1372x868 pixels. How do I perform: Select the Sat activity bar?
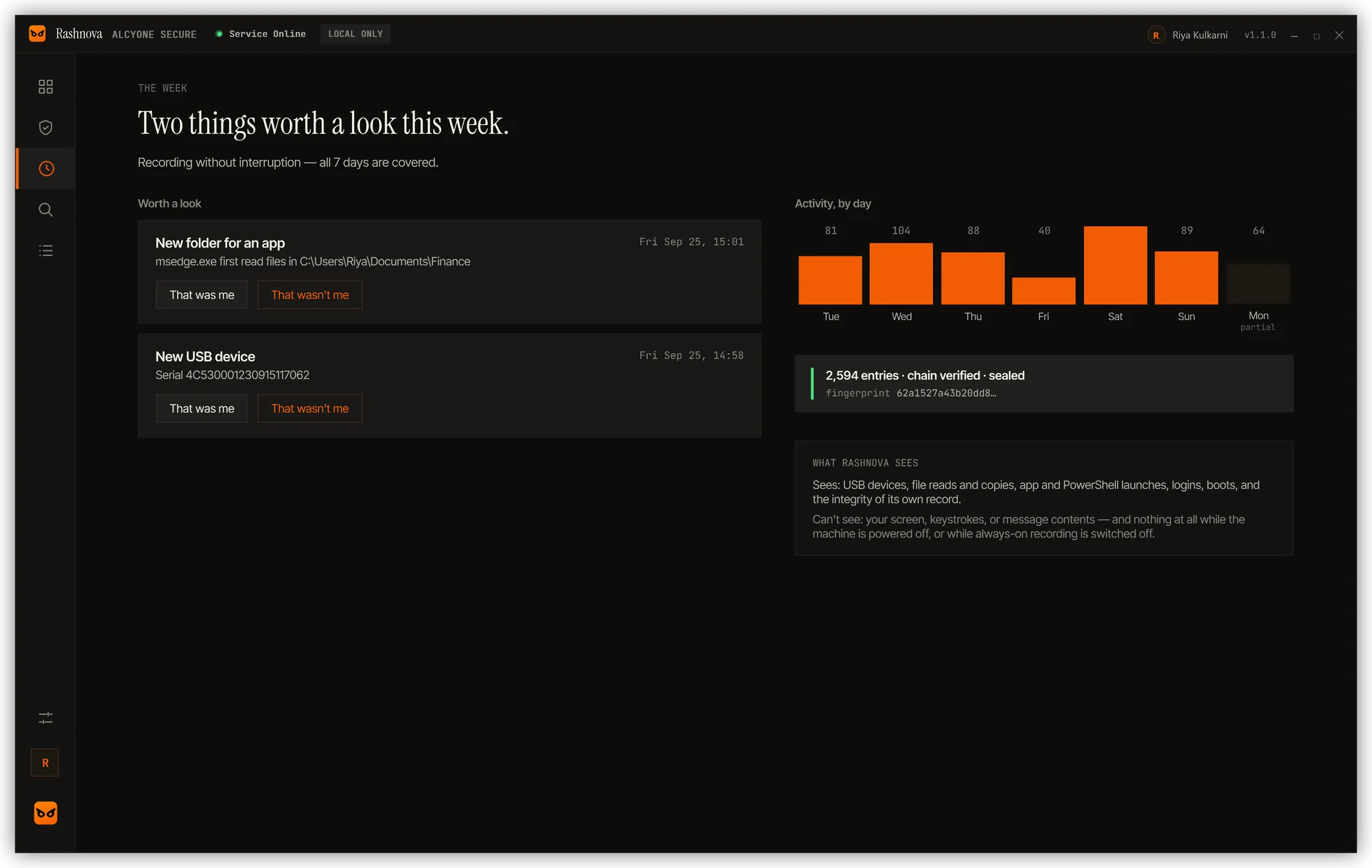(1115, 265)
